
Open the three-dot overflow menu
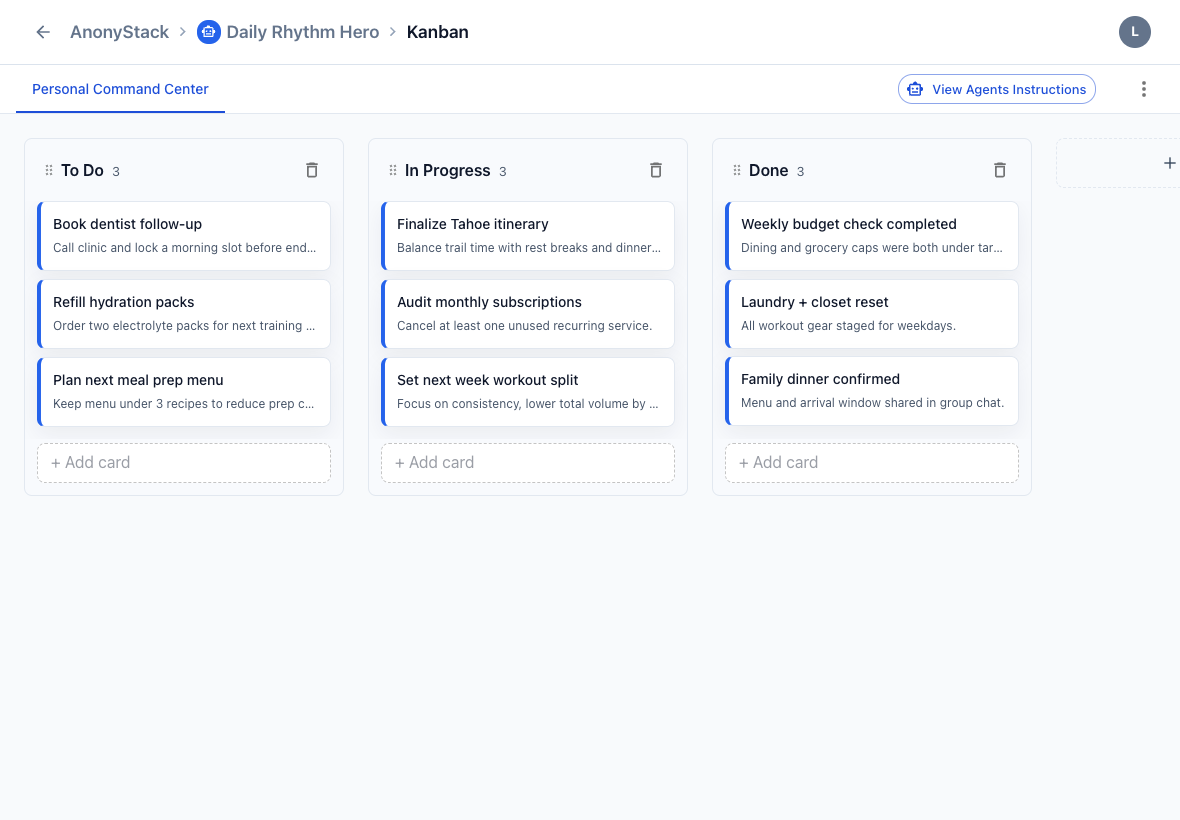(x=1143, y=89)
